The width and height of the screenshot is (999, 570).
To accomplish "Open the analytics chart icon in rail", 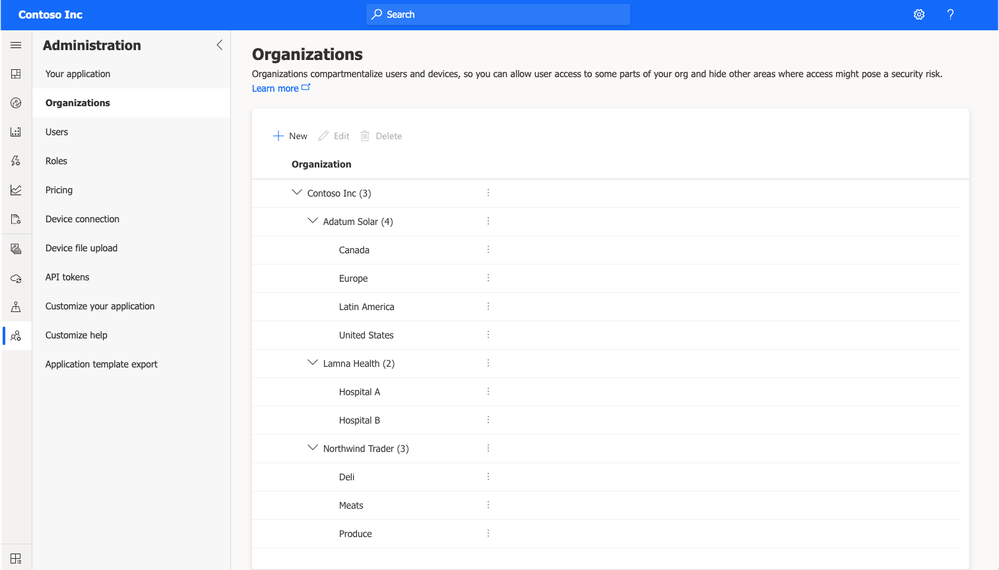I will [16, 190].
